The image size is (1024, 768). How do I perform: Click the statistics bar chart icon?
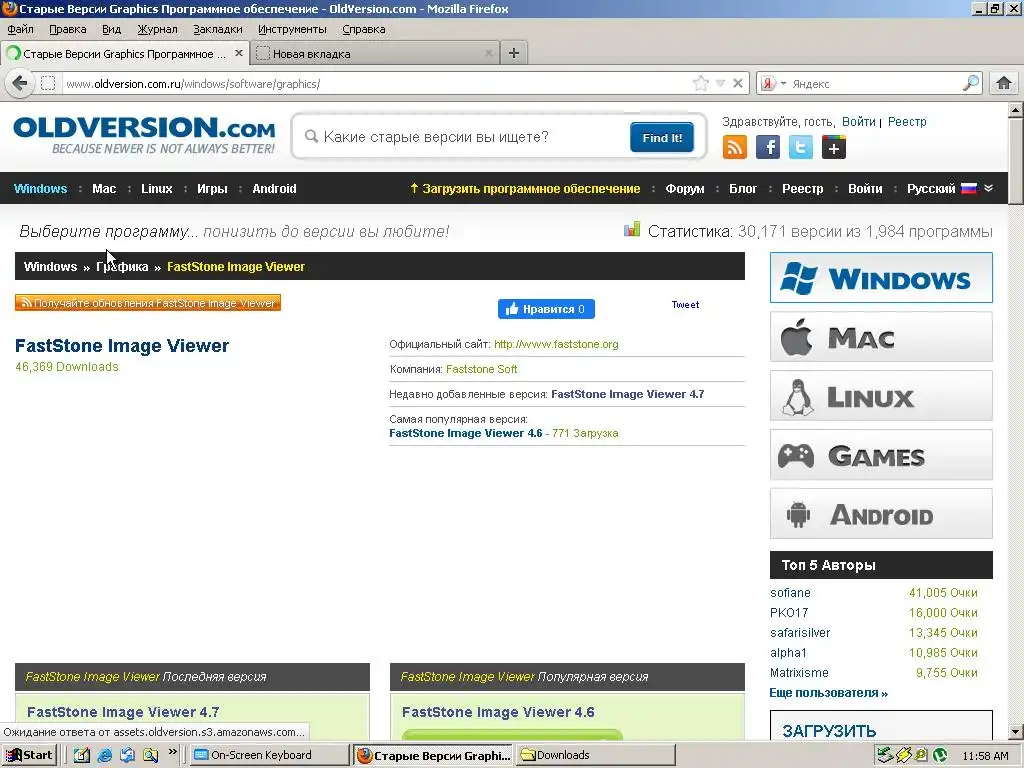pos(632,229)
